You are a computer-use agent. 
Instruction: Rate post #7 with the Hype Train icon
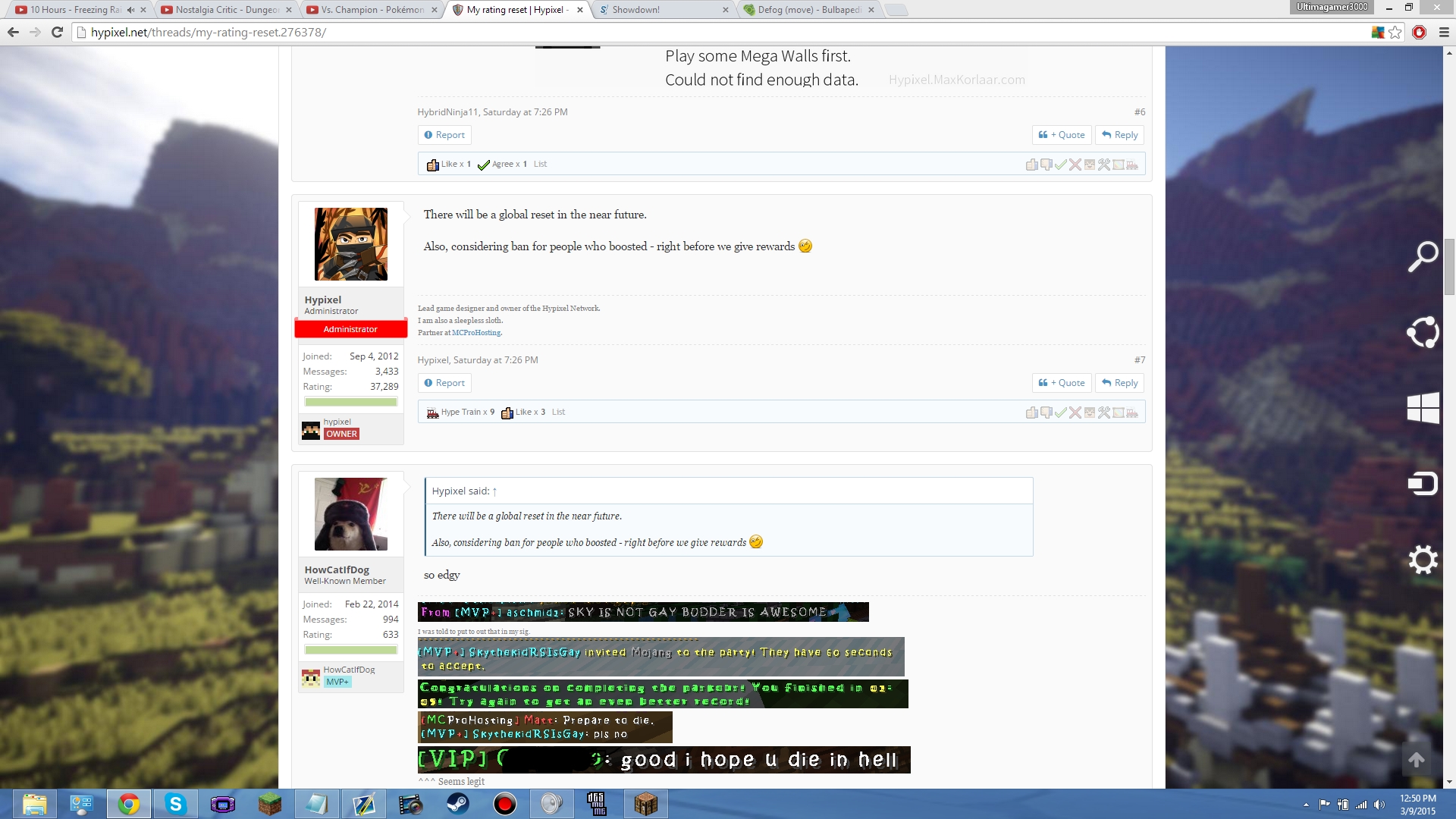point(1132,413)
